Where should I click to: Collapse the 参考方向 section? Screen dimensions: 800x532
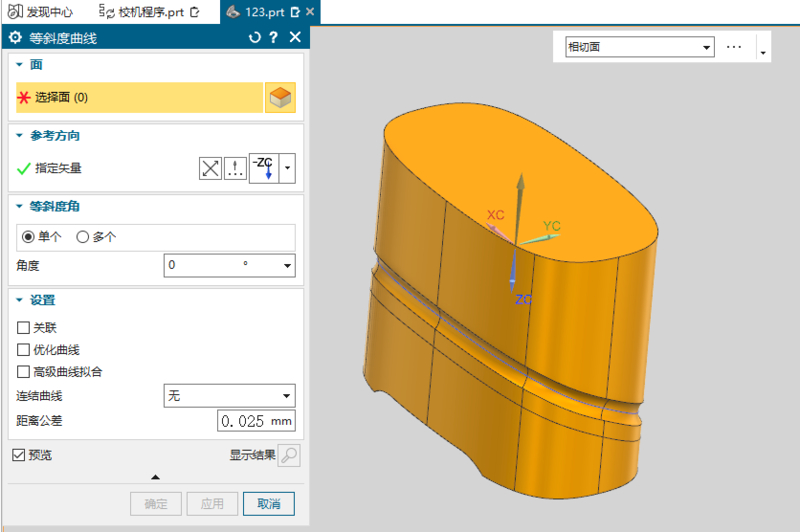pos(19,135)
